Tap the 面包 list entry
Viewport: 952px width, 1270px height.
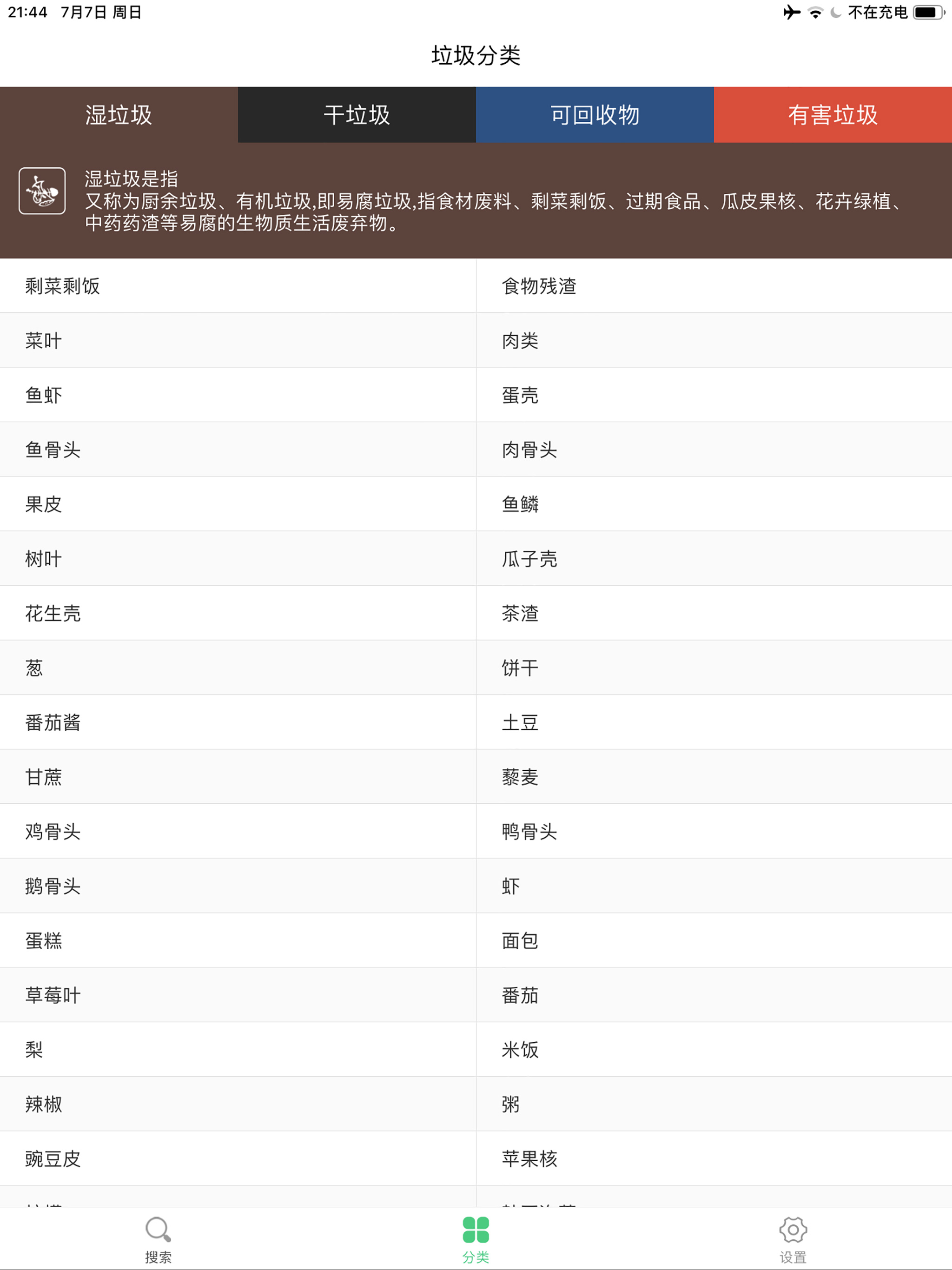click(x=520, y=940)
